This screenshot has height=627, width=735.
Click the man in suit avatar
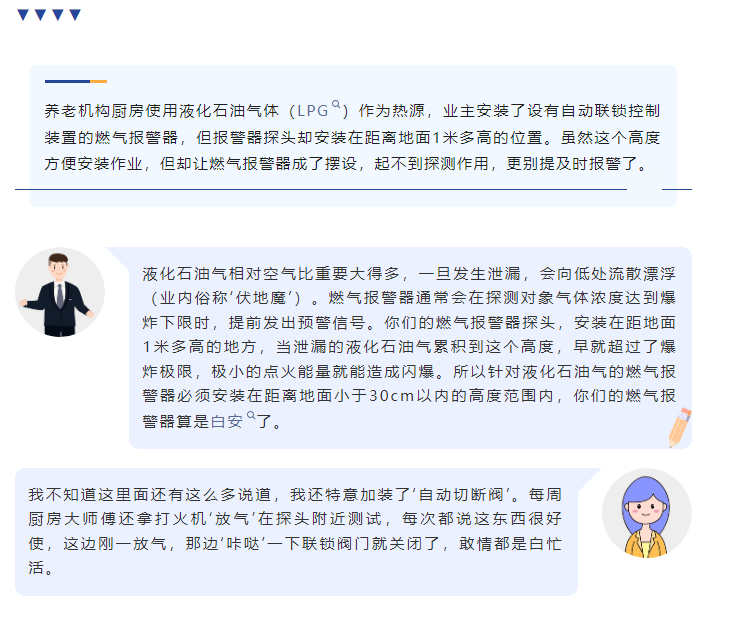pyautogui.click(x=60, y=292)
